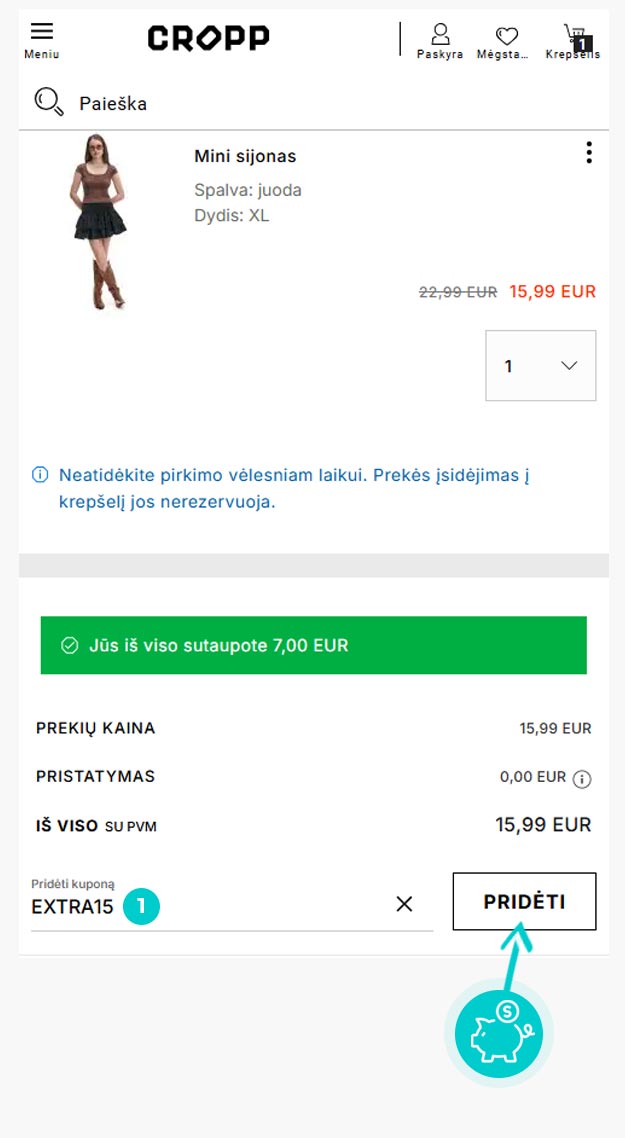The height and width of the screenshot is (1138, 625).
Task: Click the PRIDĖTI coupon button
Action: point(524,901)
